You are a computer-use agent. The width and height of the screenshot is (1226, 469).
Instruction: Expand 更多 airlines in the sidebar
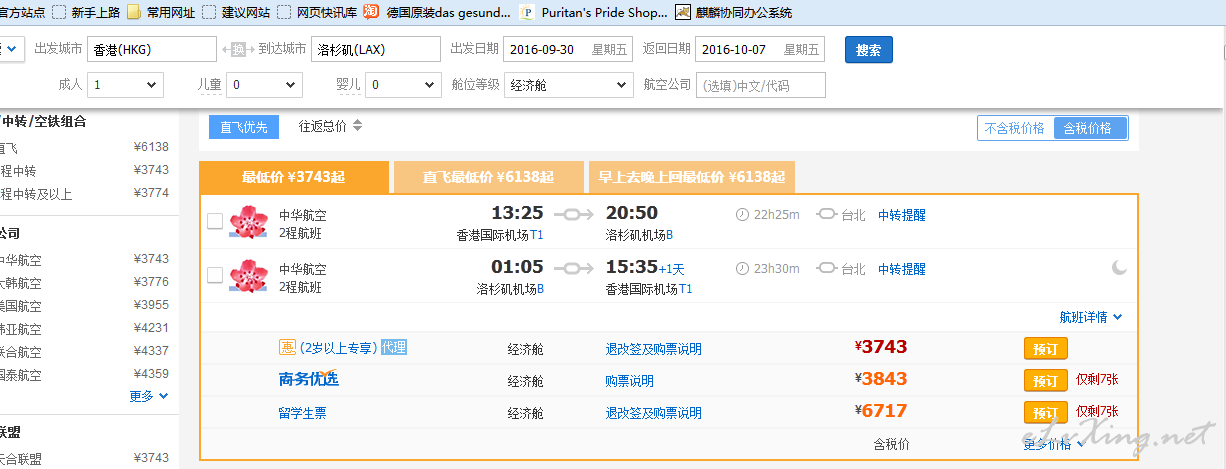pos(149,396)
